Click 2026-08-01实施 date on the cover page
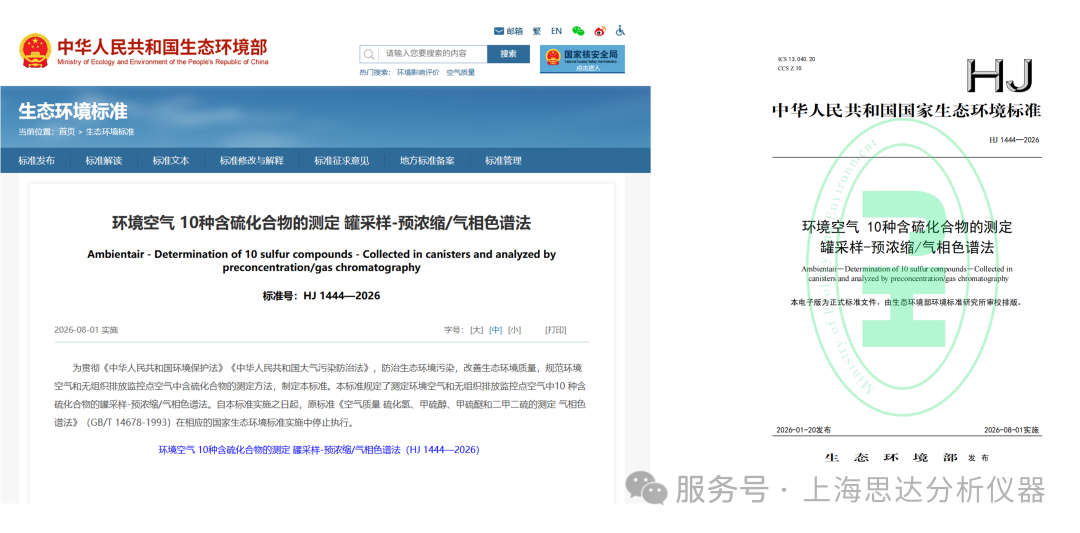This screenshot has width=1080, height=533. pyautogui.click(x=1012, y=430)
